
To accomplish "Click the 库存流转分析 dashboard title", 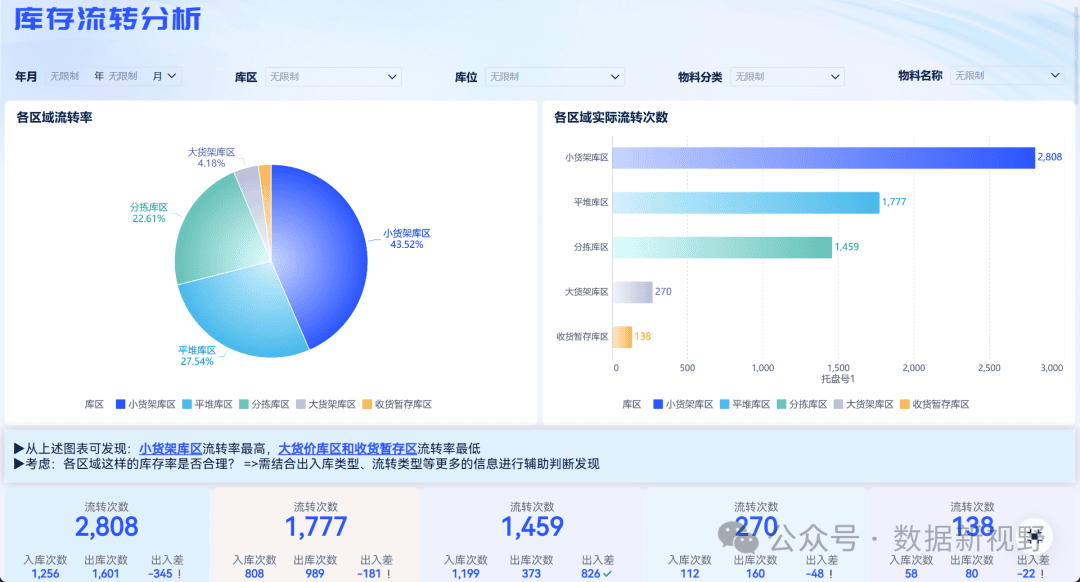I will click(107, 19).
